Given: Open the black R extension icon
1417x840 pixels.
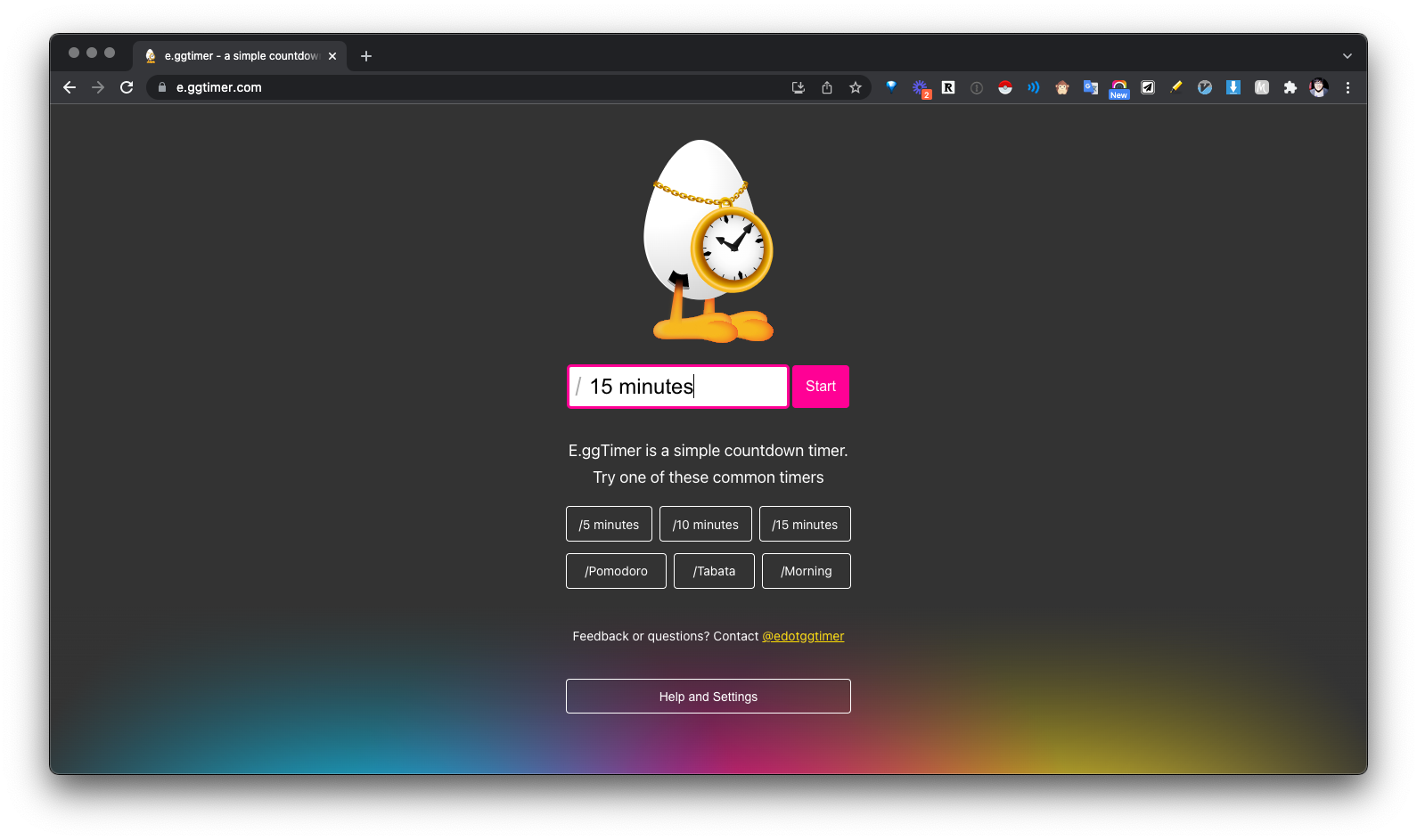Looking at the screenshot, I should point(948,87).
